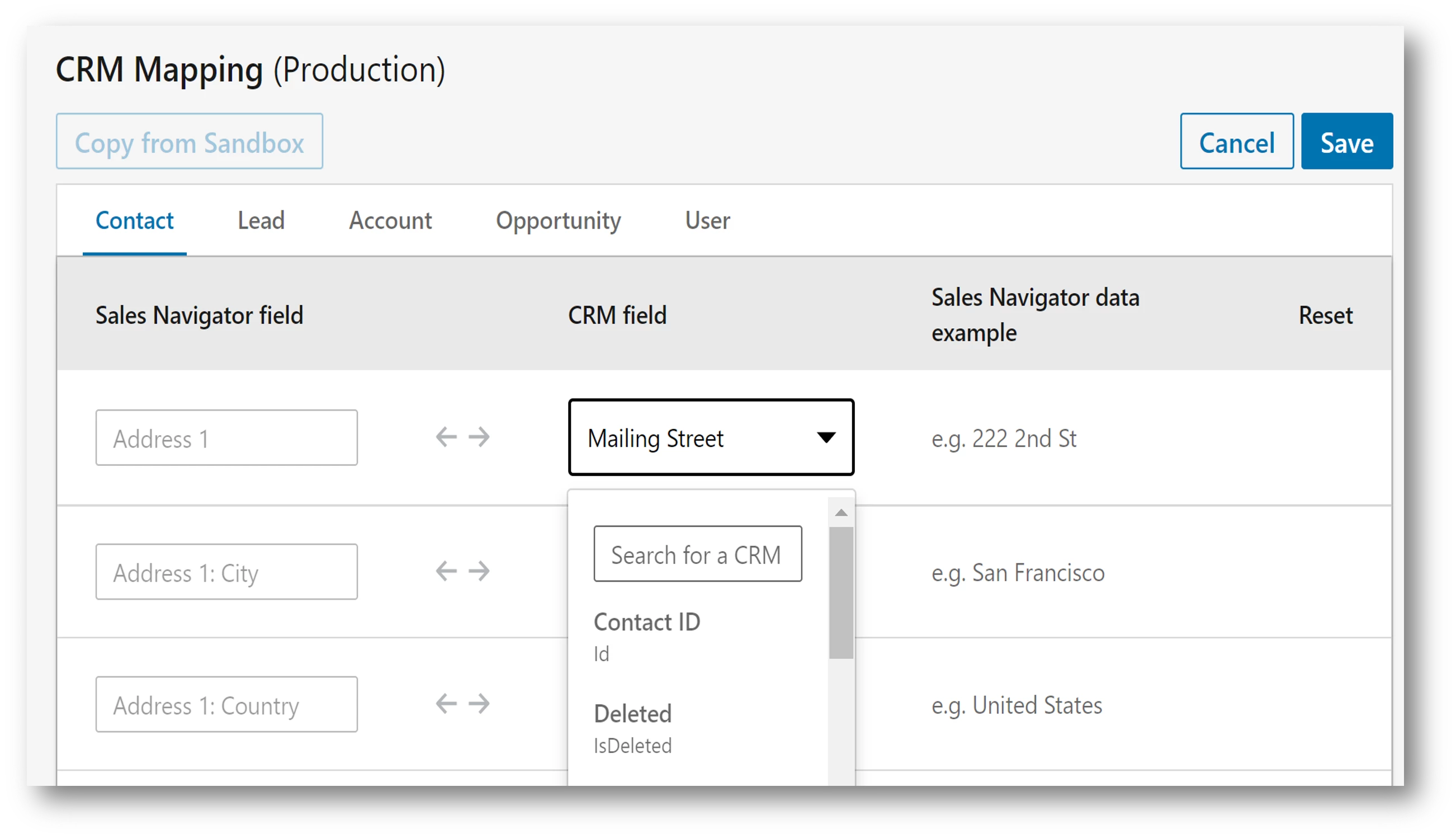This screenshot has height=839, width=1456.
Task: Open the Mailing Street CRM field dropdown
Action: [x=711, y=438]
